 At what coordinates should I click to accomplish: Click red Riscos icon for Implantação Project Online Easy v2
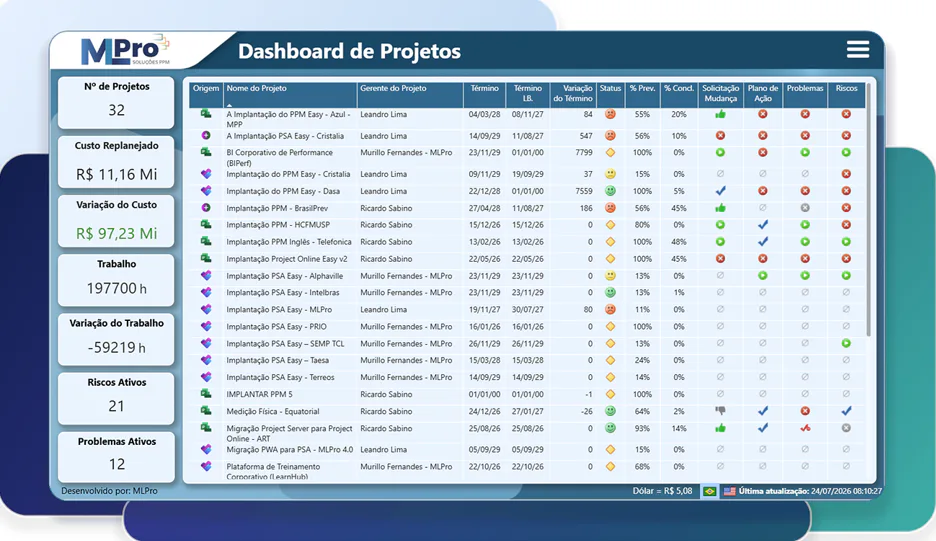pyautogui.click(x=846, y=259)
